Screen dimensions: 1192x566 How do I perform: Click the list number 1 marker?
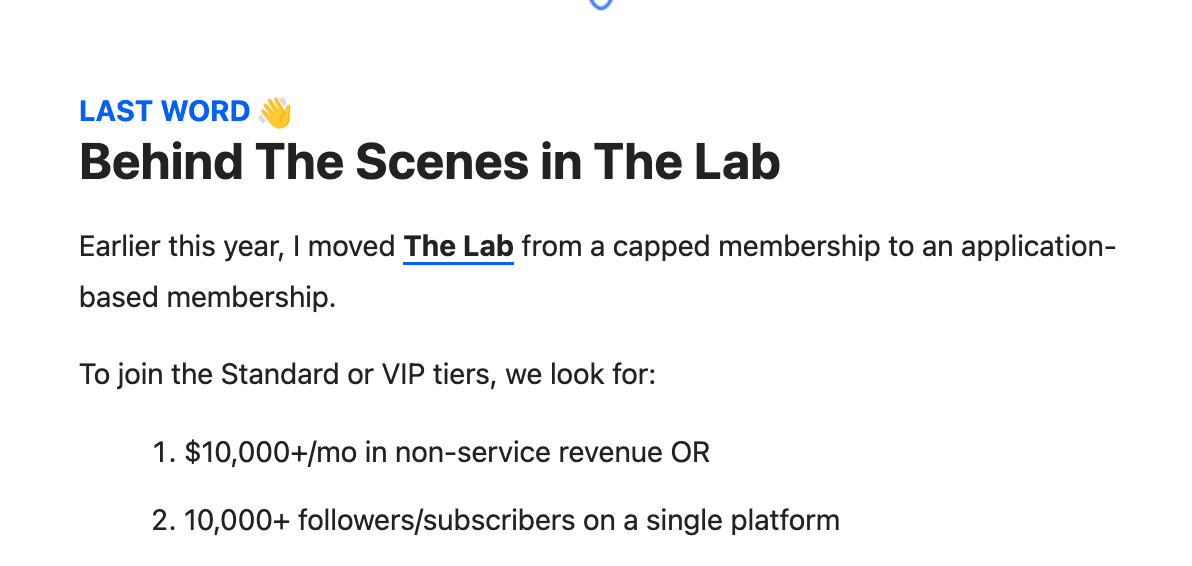(x=163, y=452)
